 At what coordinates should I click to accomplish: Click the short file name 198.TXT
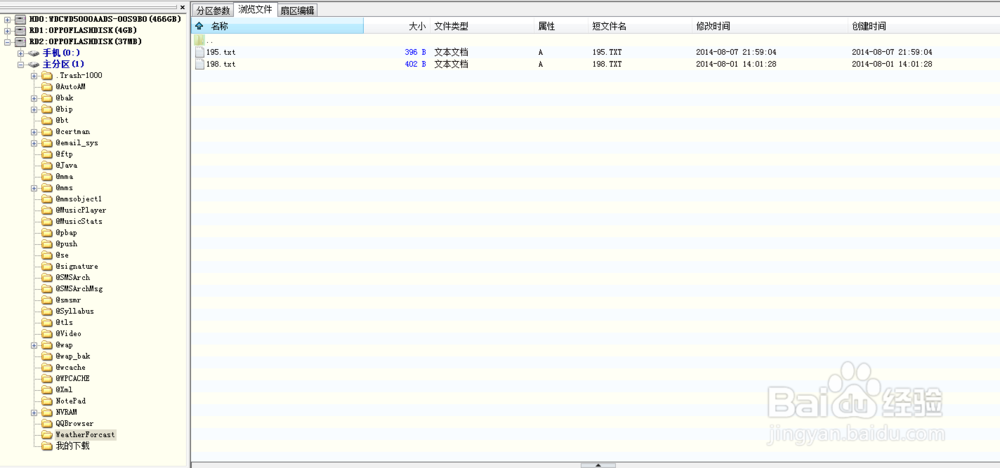[x=608, y=64]
